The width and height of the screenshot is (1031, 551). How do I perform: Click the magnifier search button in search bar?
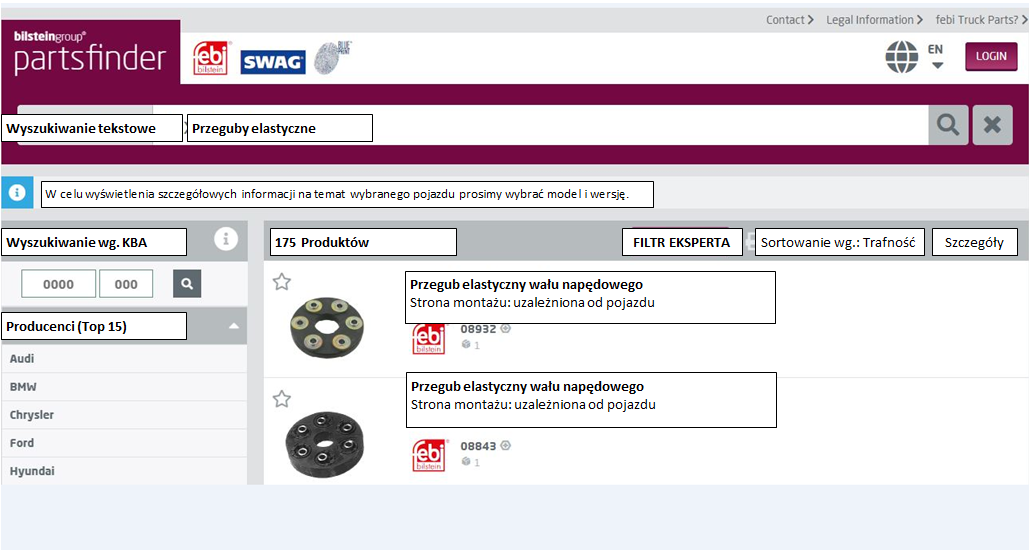948,125
